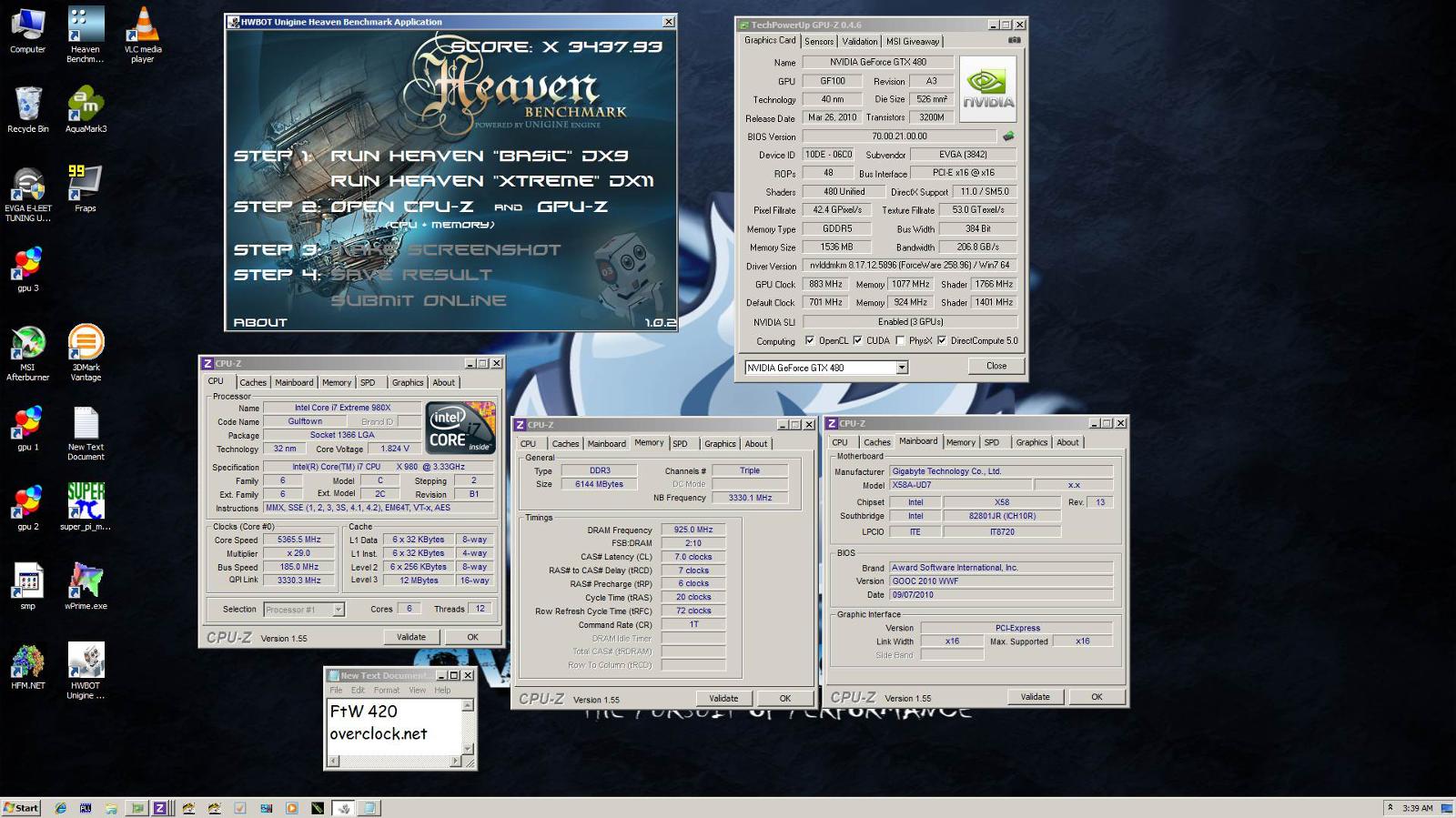
Task: Open the Windows Explorer folder taskbar icon
Action: 111,808
